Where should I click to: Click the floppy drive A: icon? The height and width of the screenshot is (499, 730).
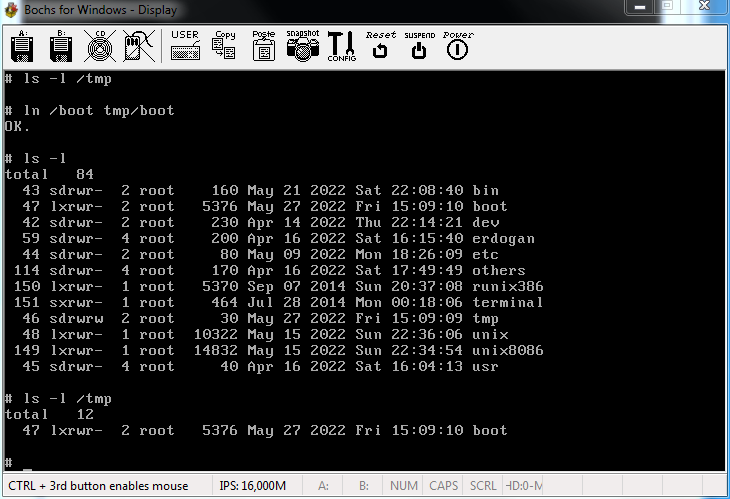pos(24,46)
